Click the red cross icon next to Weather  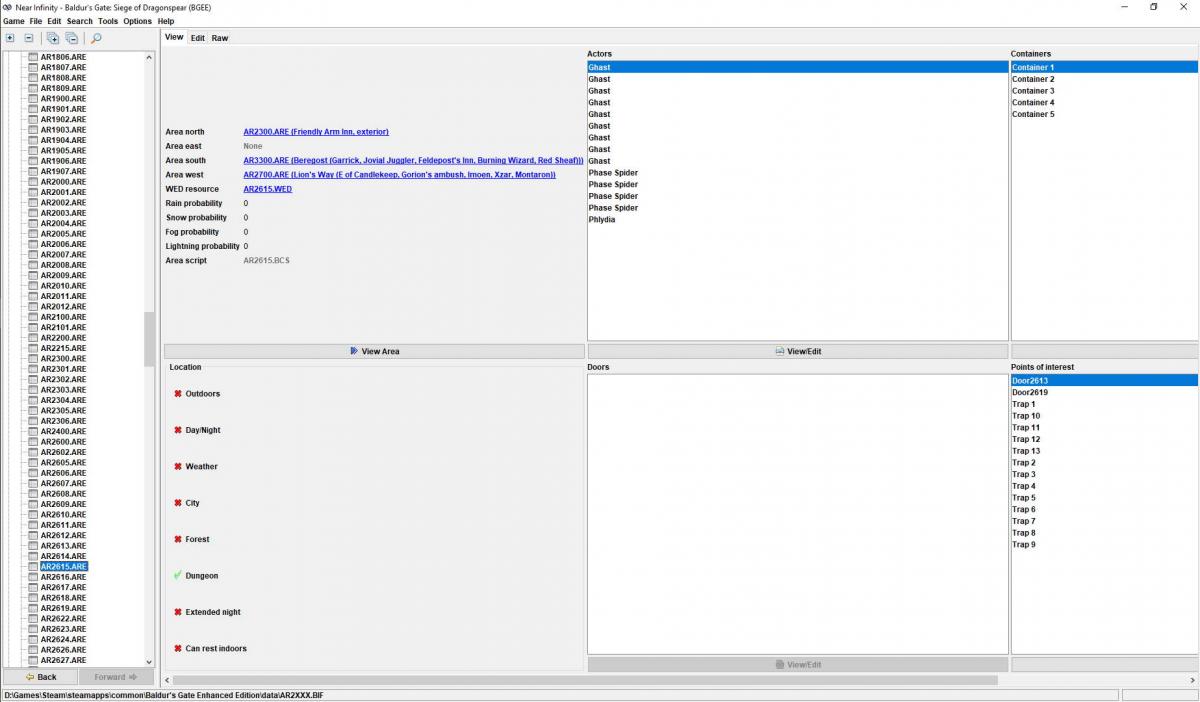coord(178,467)
